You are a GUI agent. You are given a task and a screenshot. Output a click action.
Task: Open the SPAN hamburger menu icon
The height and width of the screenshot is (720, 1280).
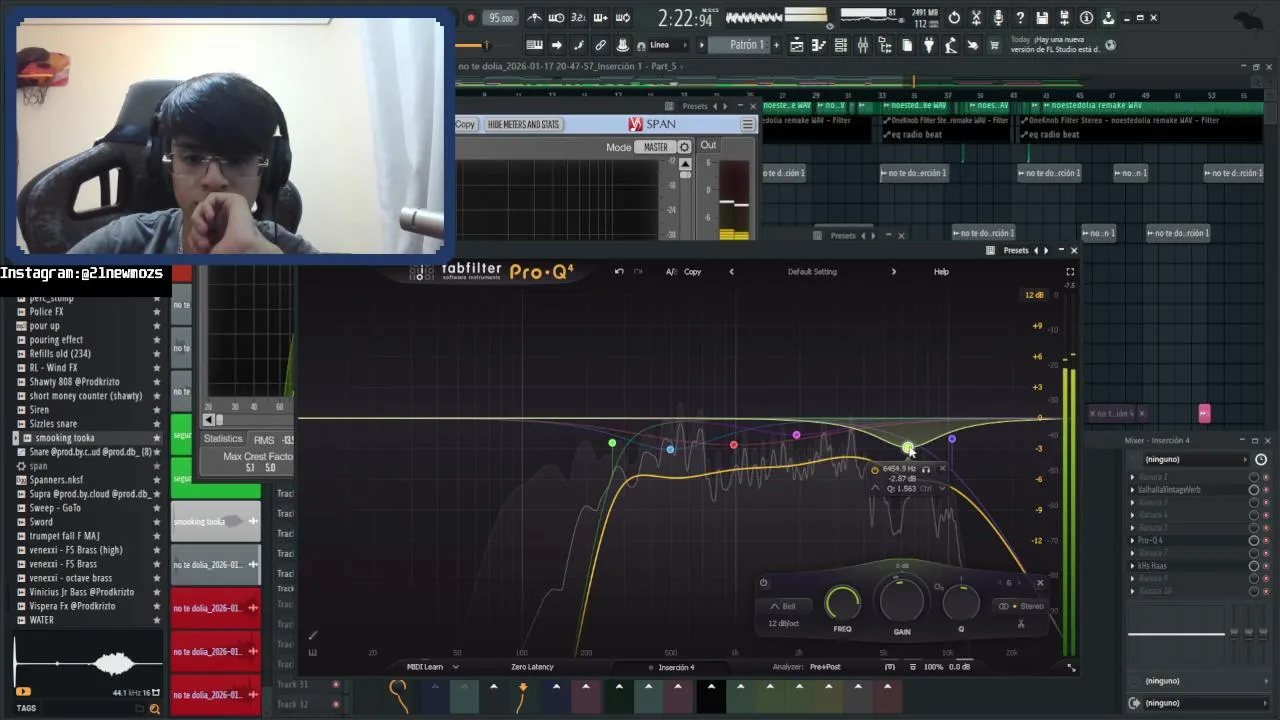[747, 124]
